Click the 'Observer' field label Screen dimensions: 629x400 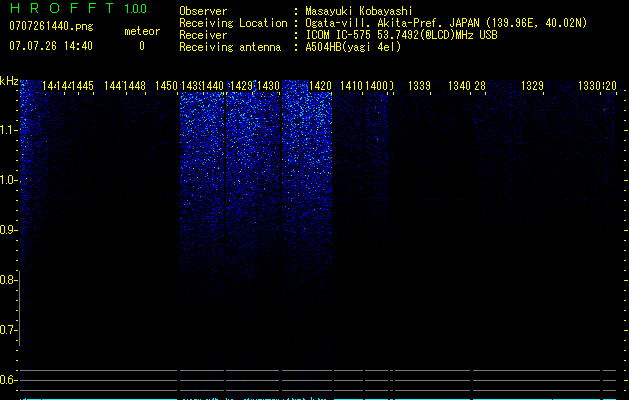coord(203,11)
